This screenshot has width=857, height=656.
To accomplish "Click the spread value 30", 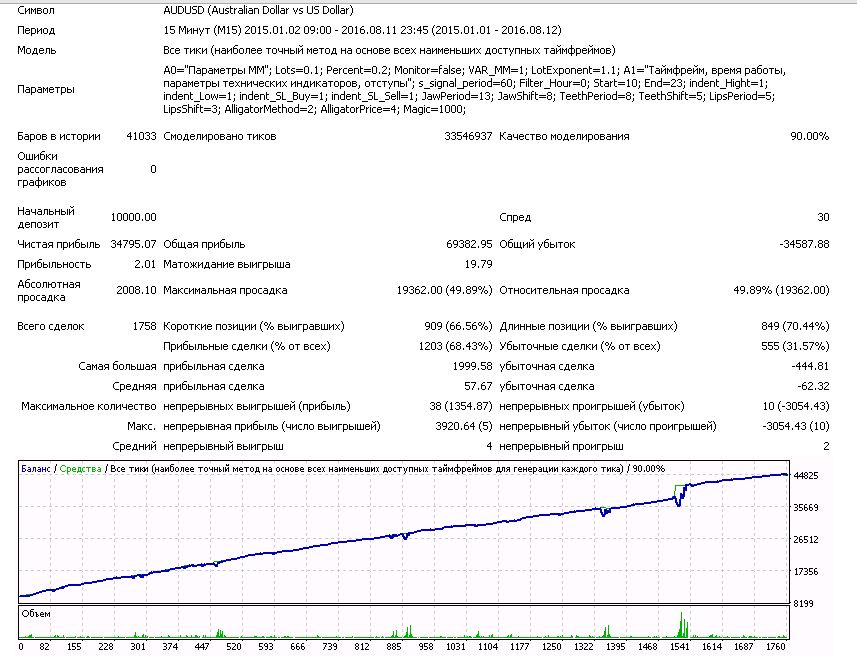I will [x=823, y=217].
